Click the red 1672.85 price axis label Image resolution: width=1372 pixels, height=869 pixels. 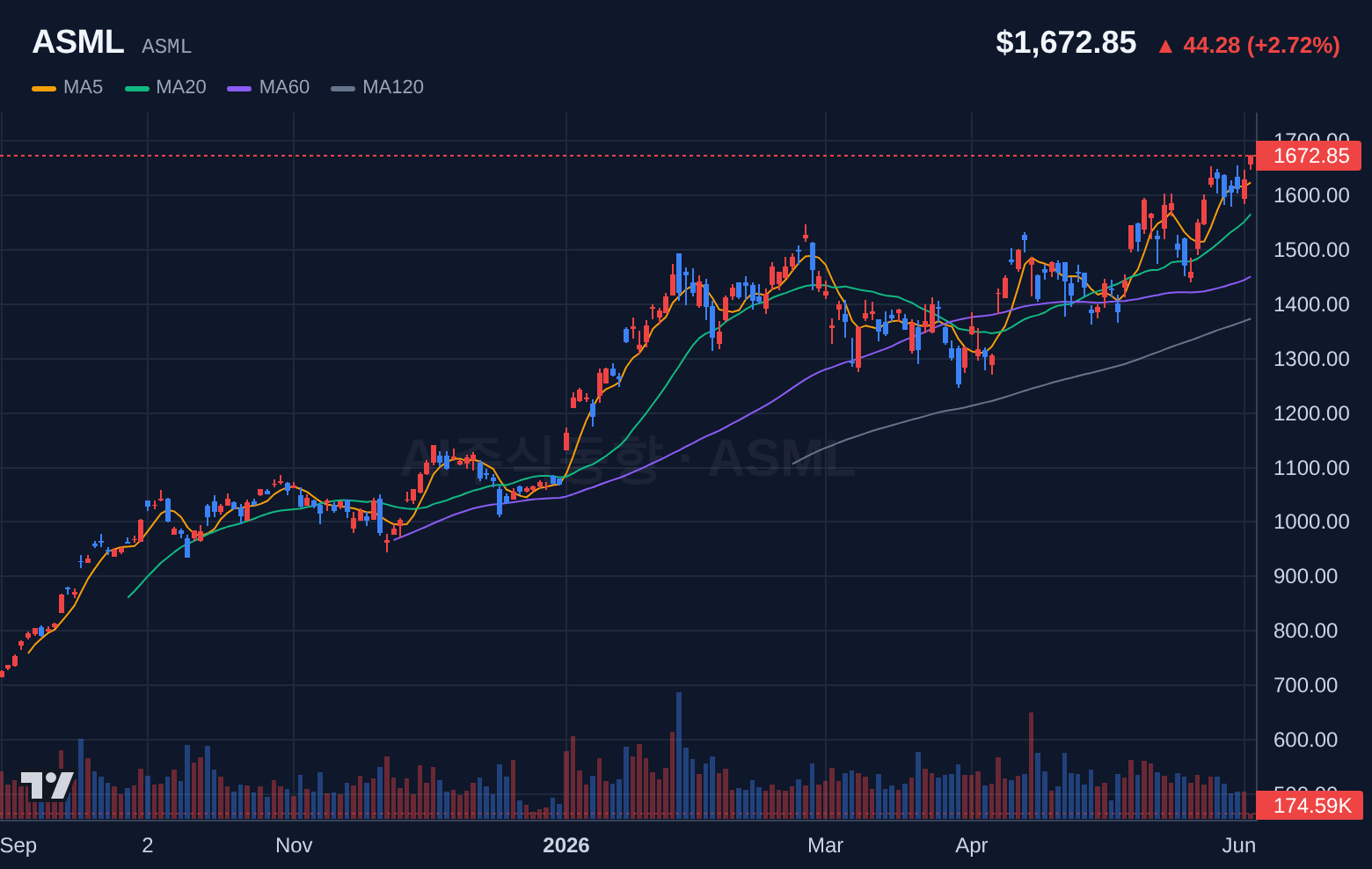(x=1309, y=156)
